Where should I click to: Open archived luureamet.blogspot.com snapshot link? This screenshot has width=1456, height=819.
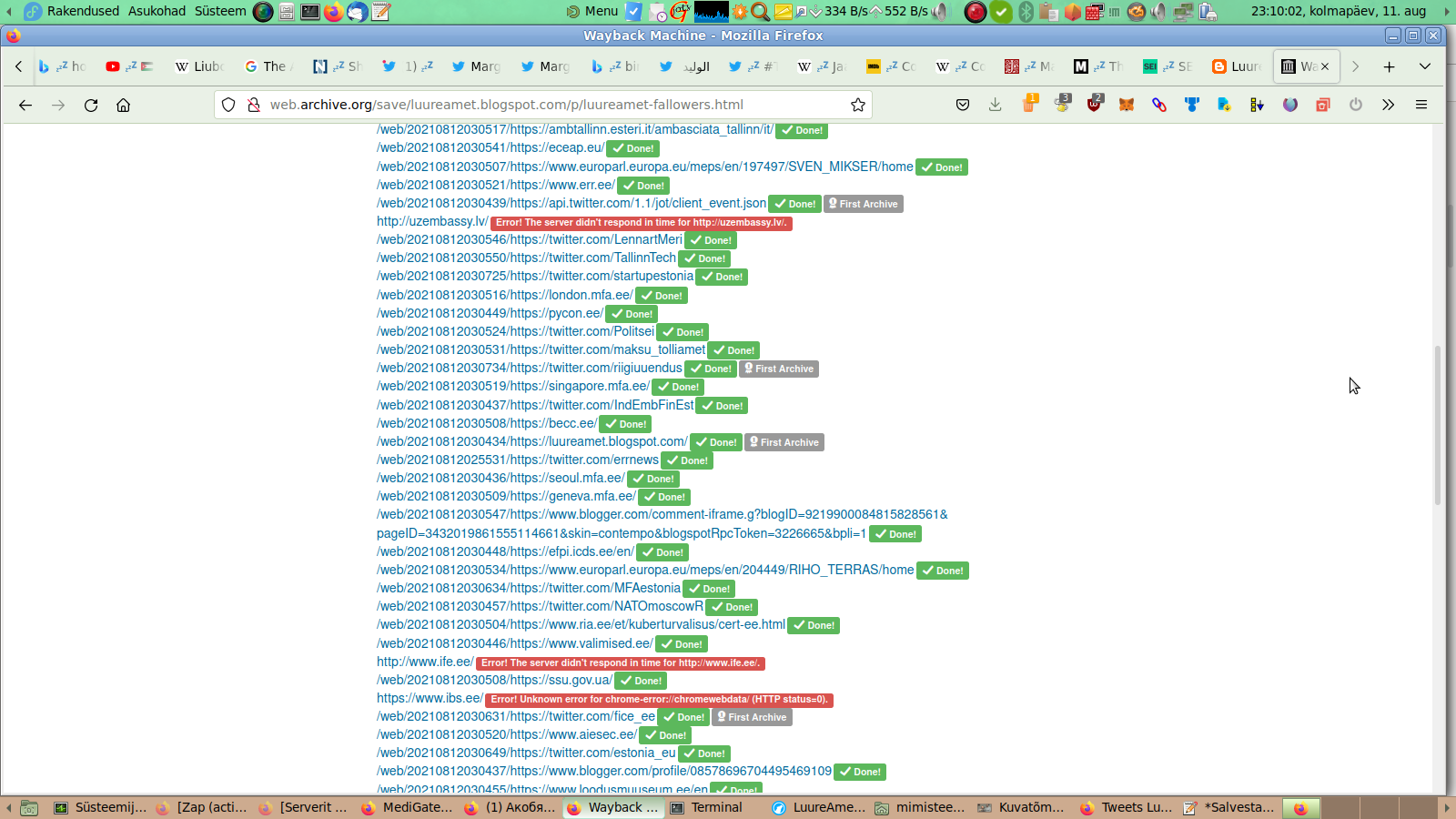pos(532,441)
